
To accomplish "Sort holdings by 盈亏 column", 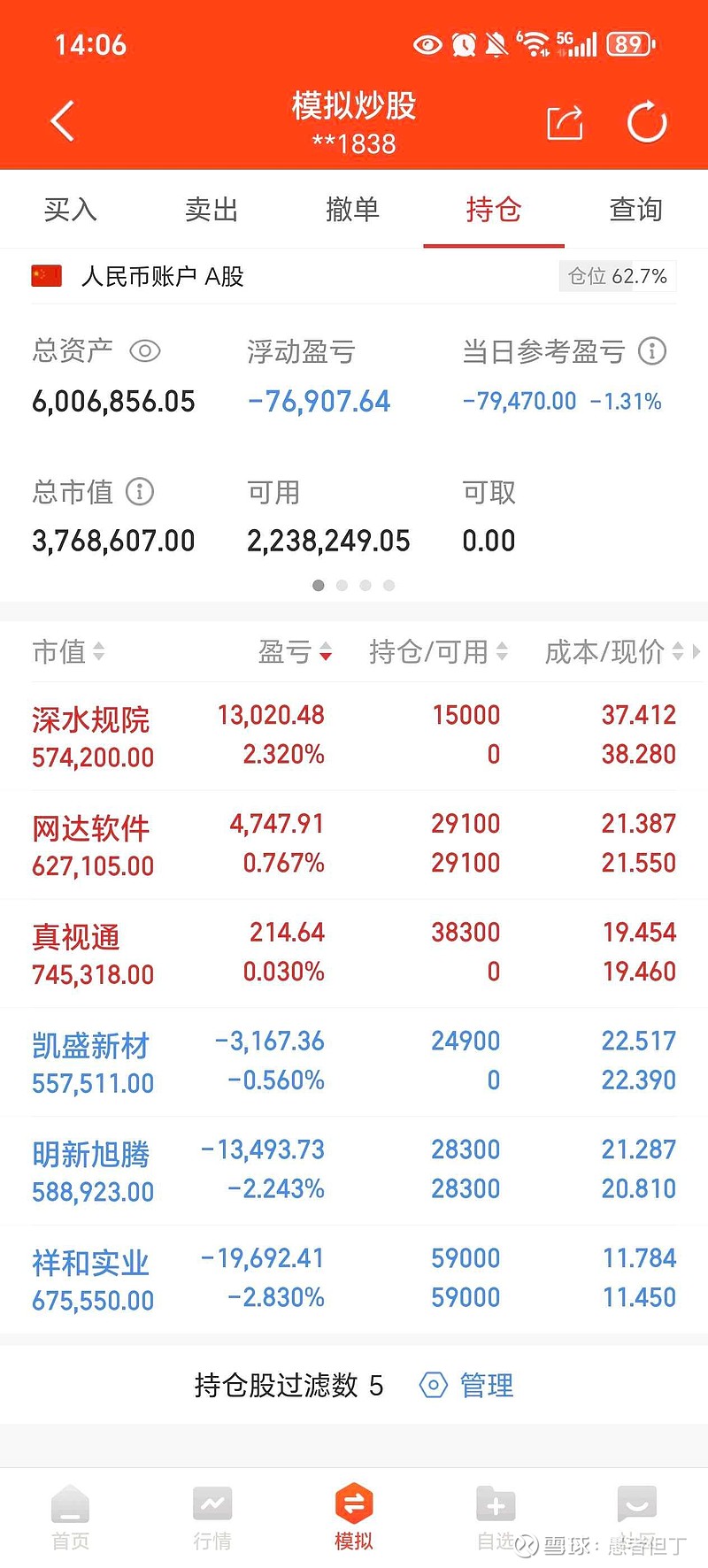I will click(x=295, y=652).
